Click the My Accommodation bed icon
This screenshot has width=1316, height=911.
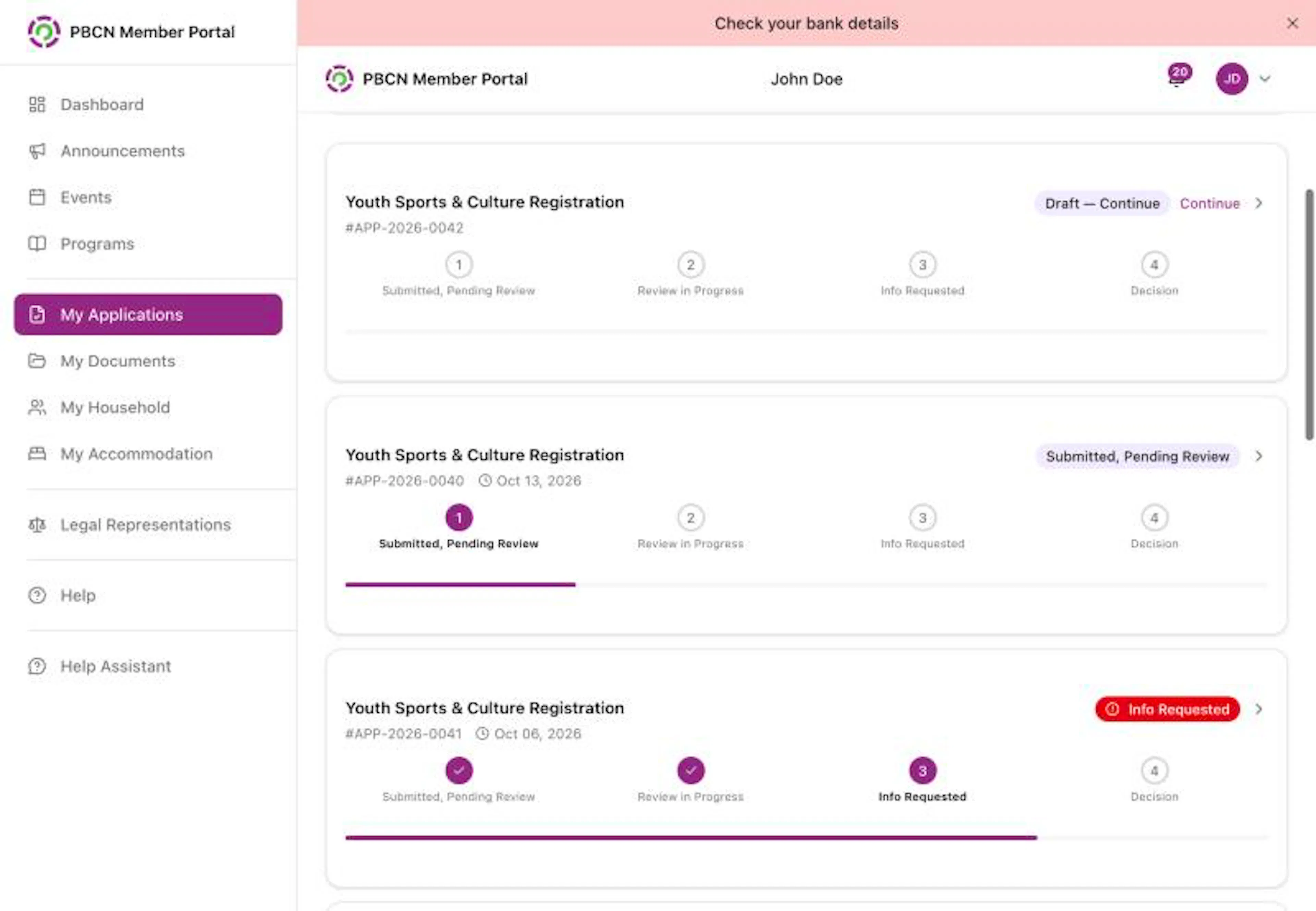coord(37,454)
